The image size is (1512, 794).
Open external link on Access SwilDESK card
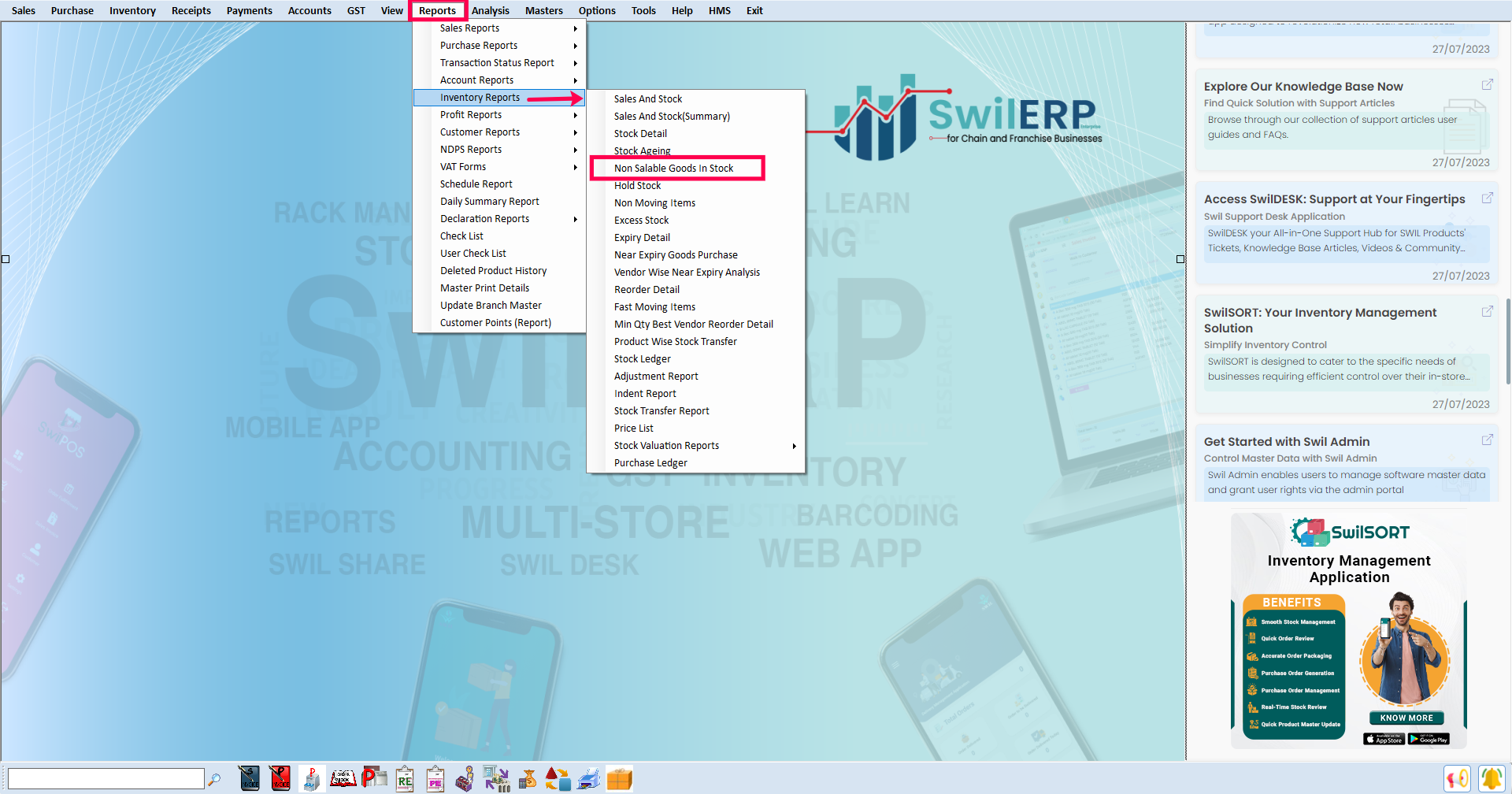[x=1487, y=198]
